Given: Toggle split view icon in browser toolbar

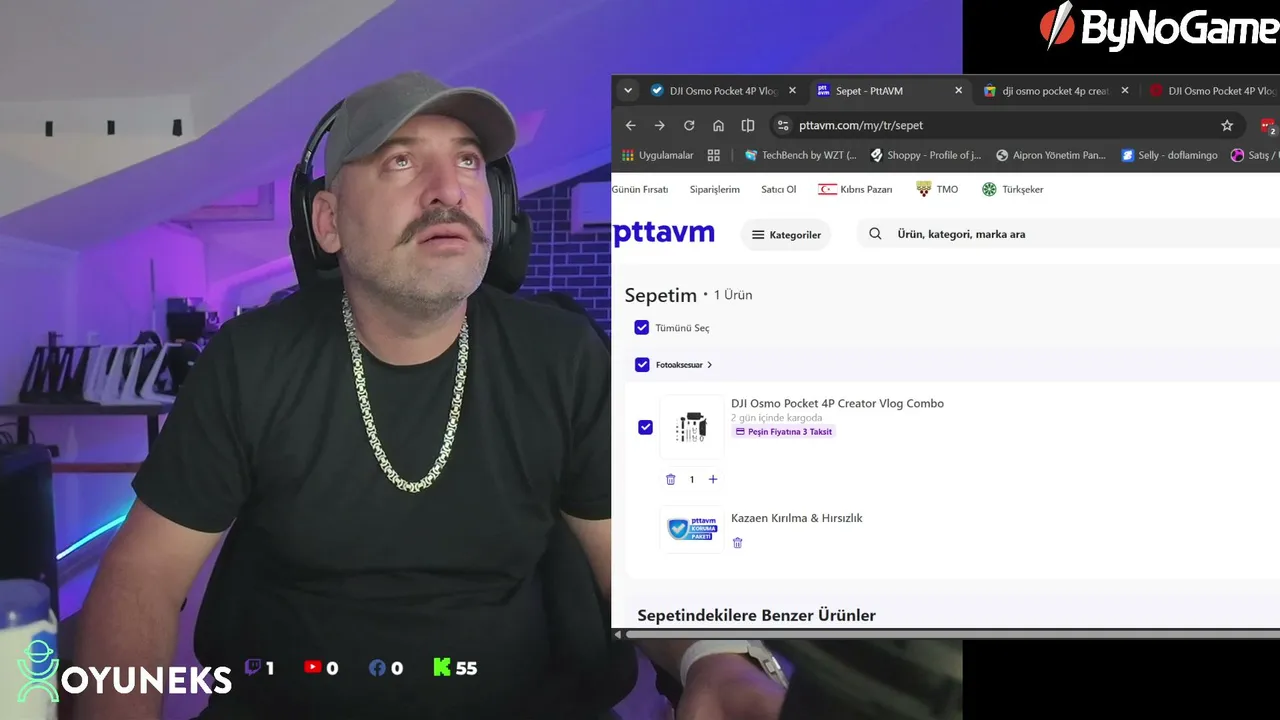Looking at the screenshot, I should [x=747, y=125].
